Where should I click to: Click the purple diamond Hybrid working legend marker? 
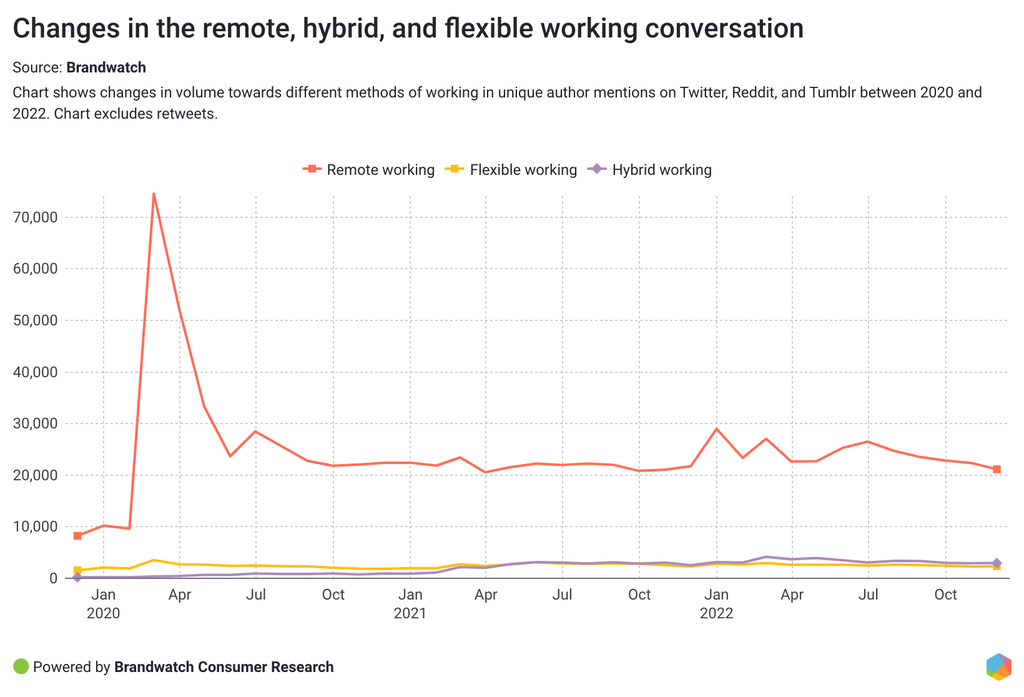[597, 170]
